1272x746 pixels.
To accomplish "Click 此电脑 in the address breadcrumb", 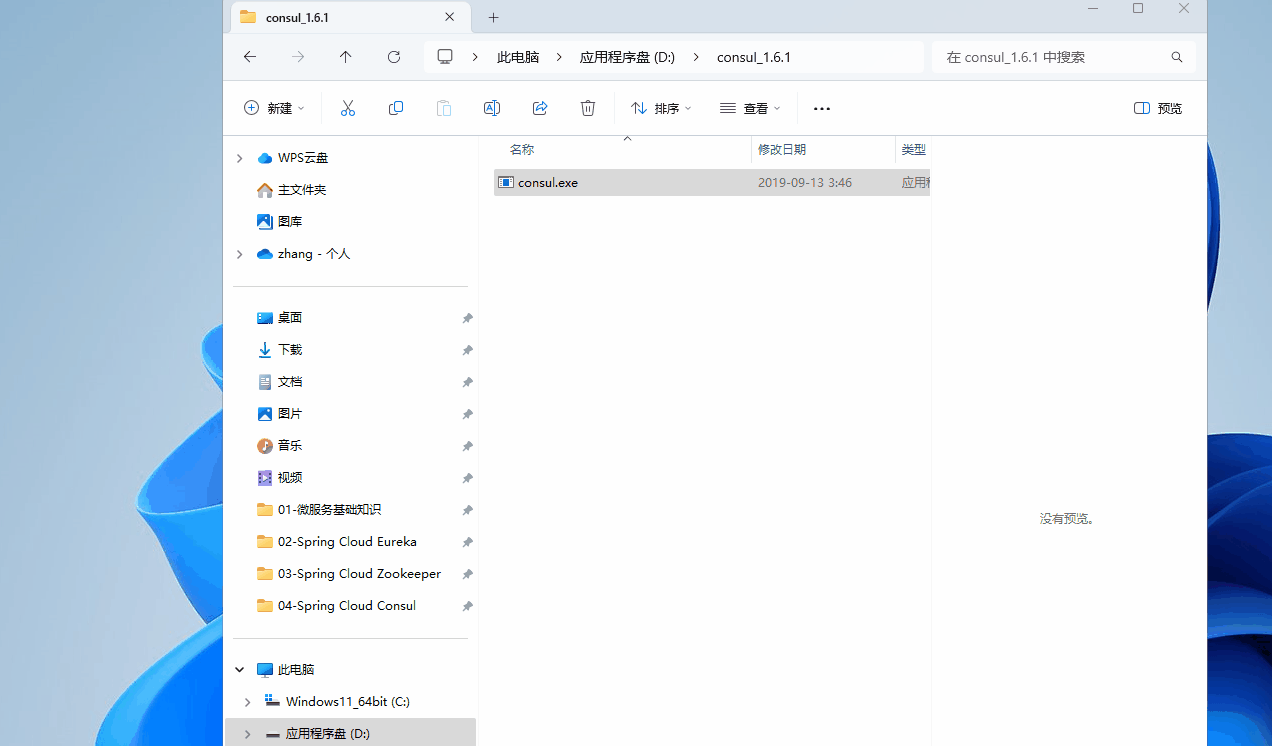I will click(518, 57).
